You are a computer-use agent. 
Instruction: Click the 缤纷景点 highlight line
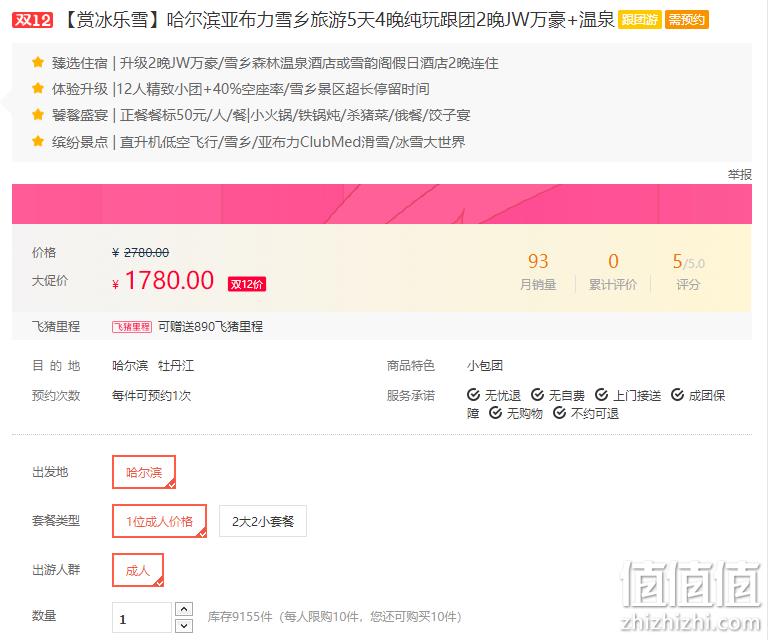tap(258, 142)
